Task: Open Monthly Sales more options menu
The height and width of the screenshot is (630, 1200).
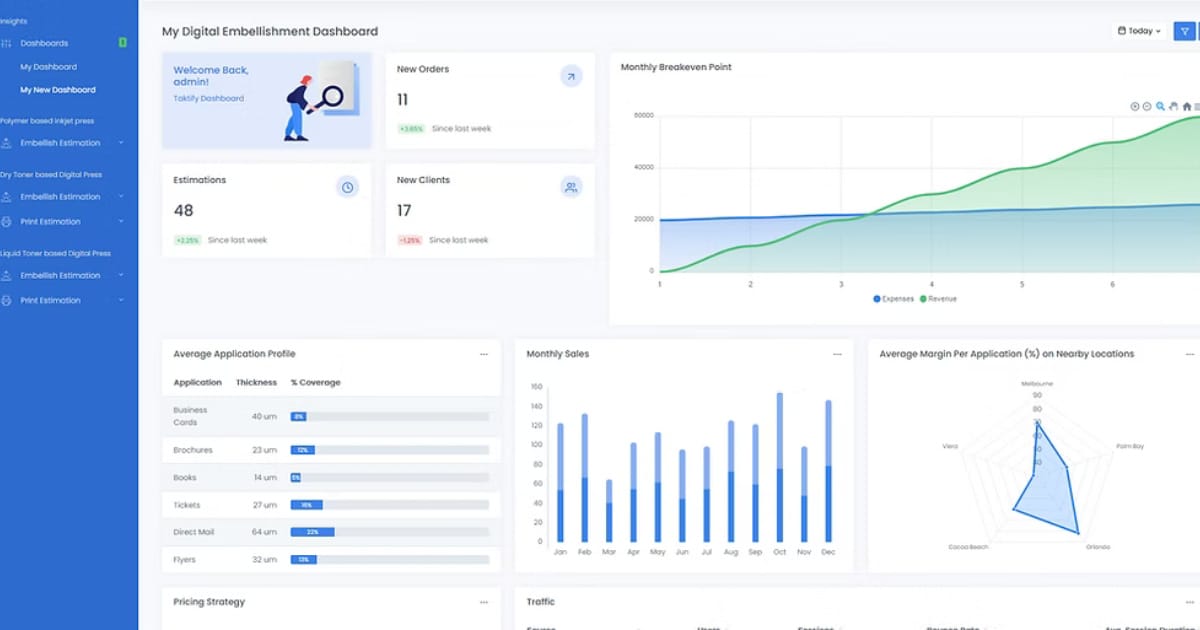Action: [837, 354]
